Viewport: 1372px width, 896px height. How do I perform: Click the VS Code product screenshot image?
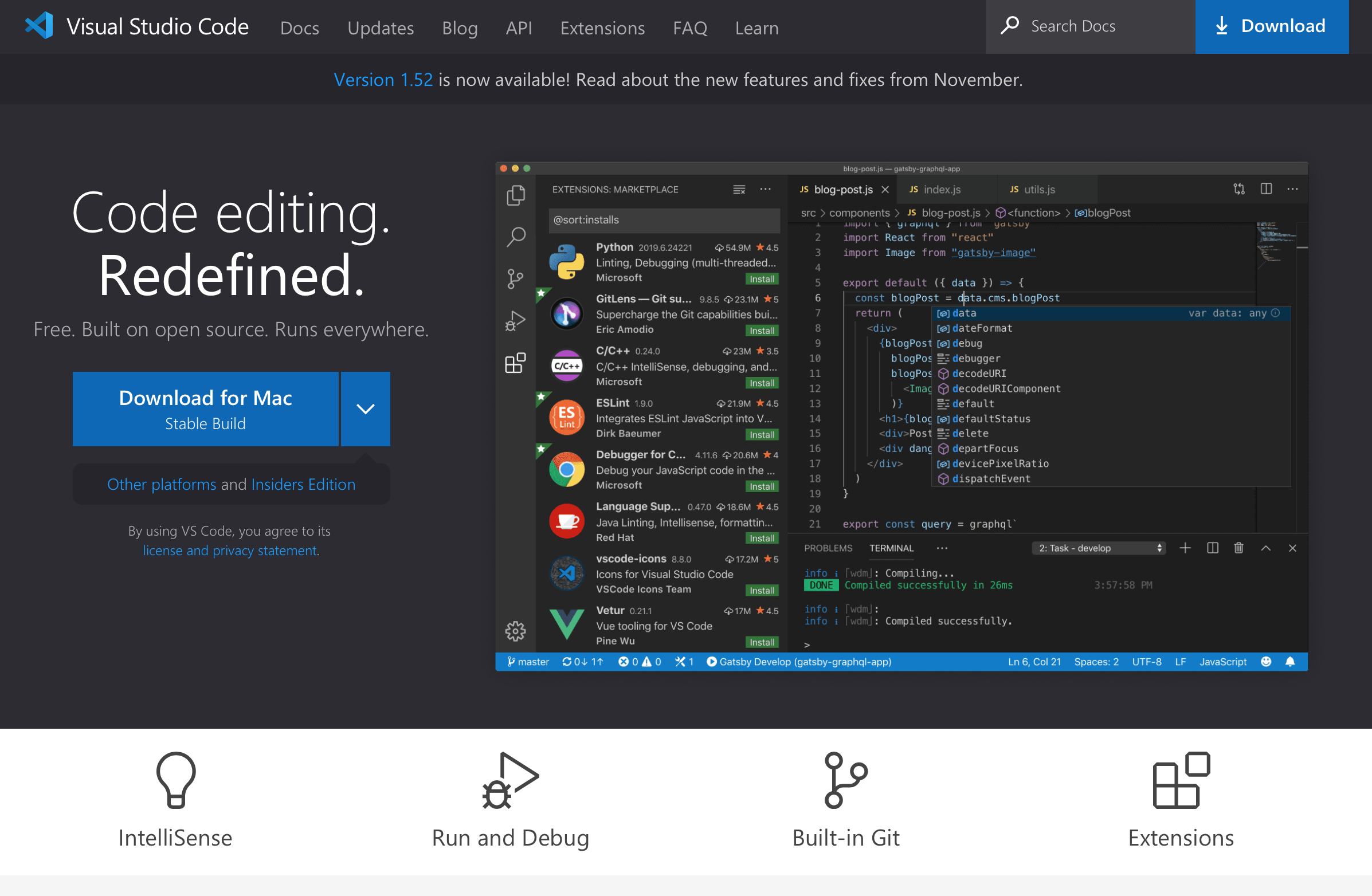(x=901, y=416)
